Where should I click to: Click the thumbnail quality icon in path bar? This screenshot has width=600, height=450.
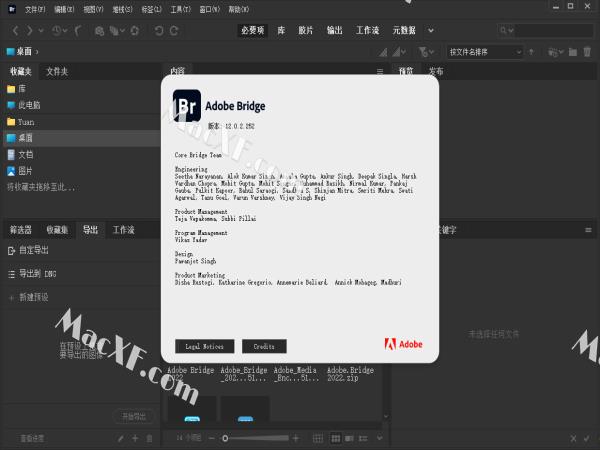[x=396, y=52]
